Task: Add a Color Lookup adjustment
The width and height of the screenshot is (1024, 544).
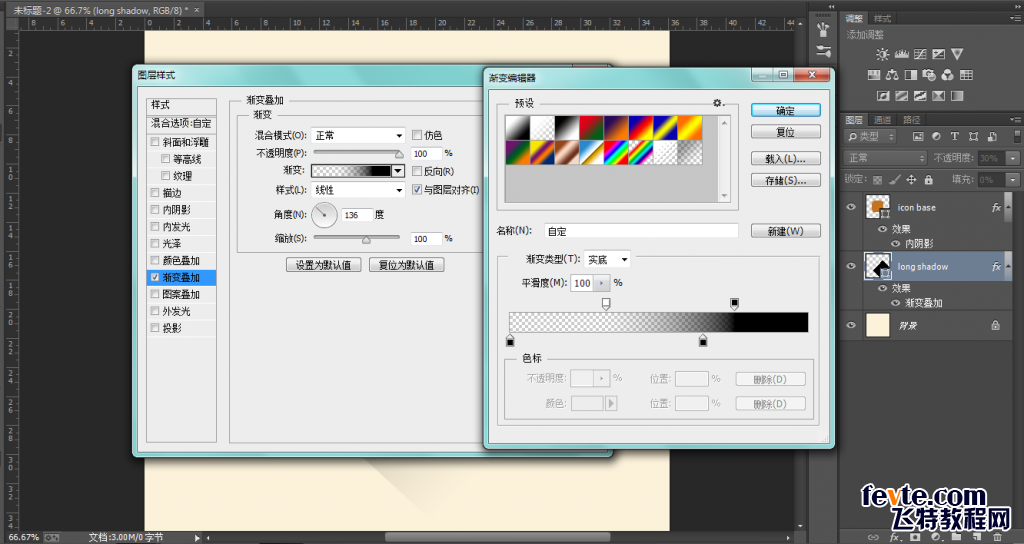Action: [967, 75]
